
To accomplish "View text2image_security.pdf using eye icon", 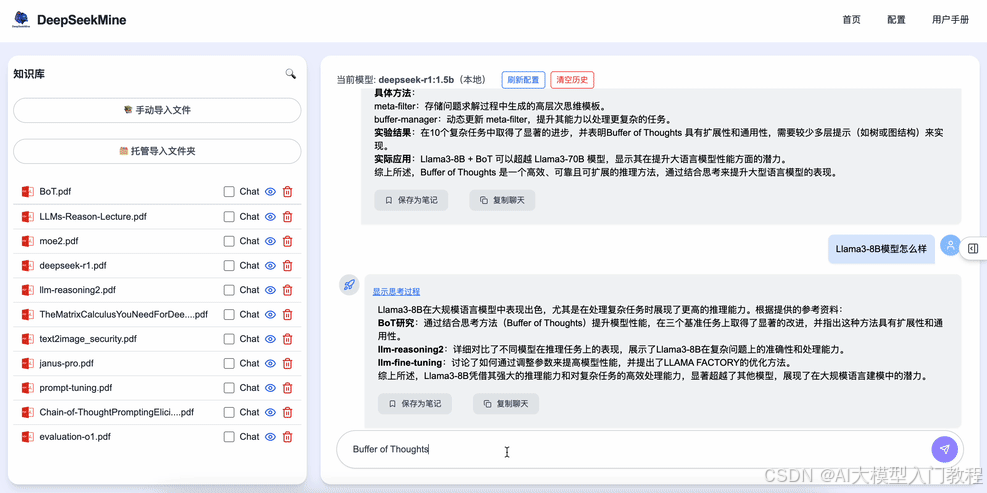I will pos(271,339).
